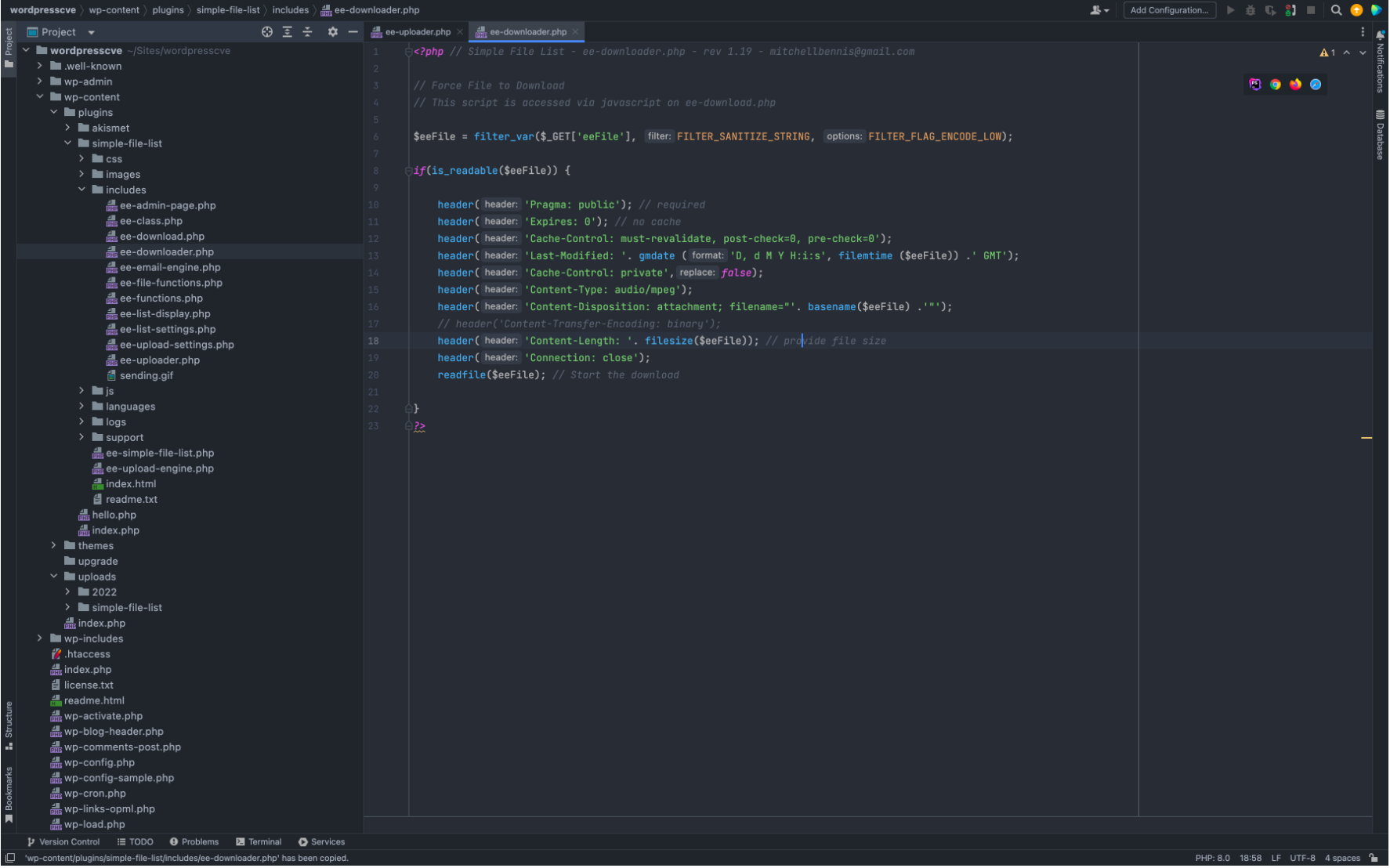Click Collapse All icon in Project panel

307,32
